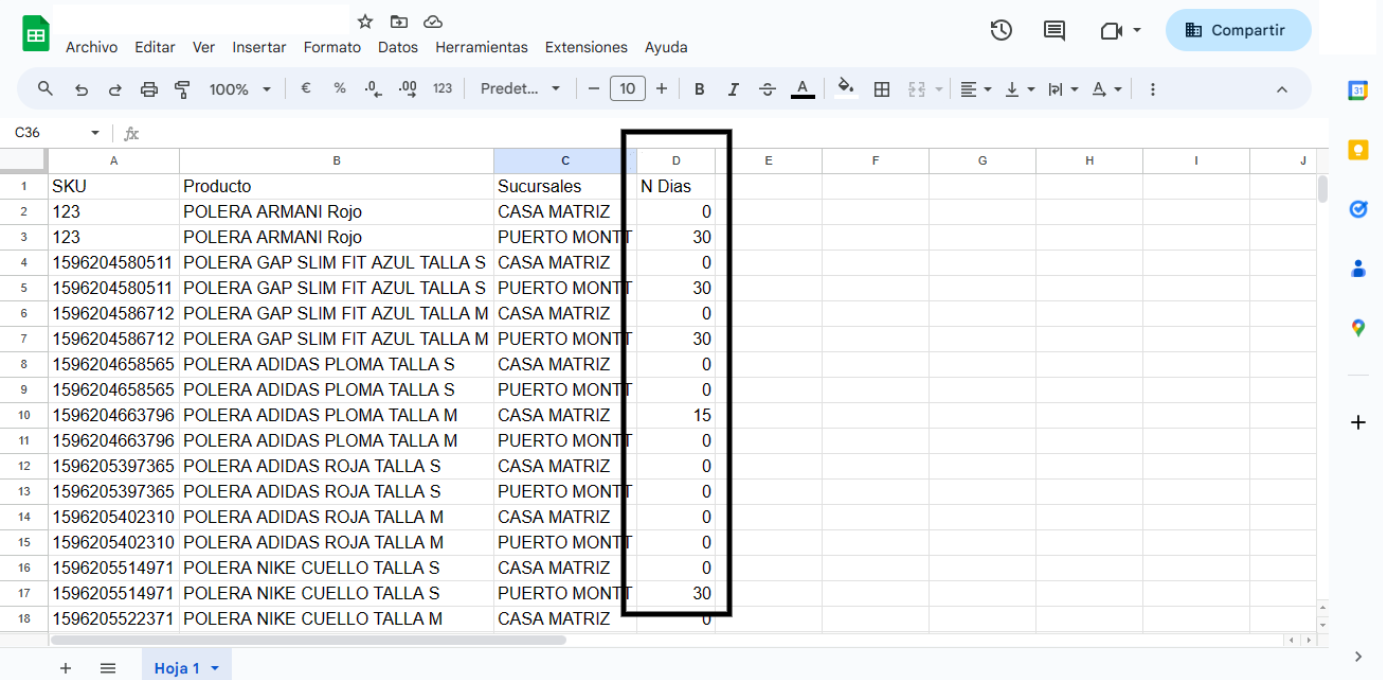Open text rotation dropdown
The image size is (1383, 680).
coord(1106,89)
